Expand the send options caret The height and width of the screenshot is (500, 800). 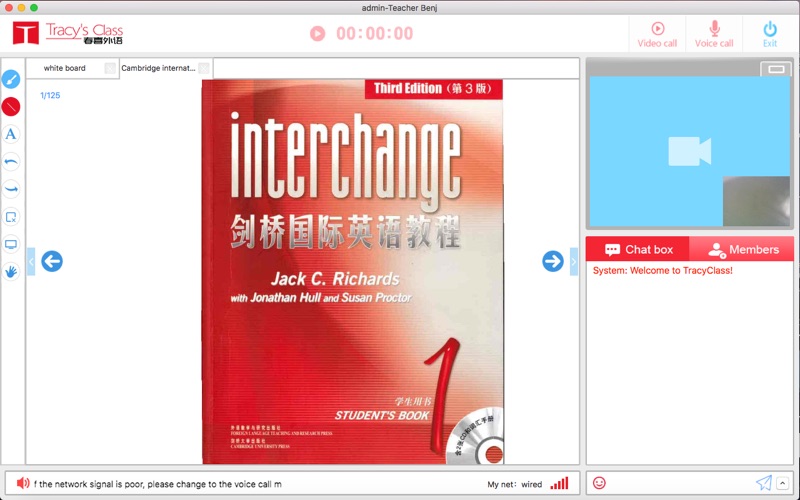[783, 483]
